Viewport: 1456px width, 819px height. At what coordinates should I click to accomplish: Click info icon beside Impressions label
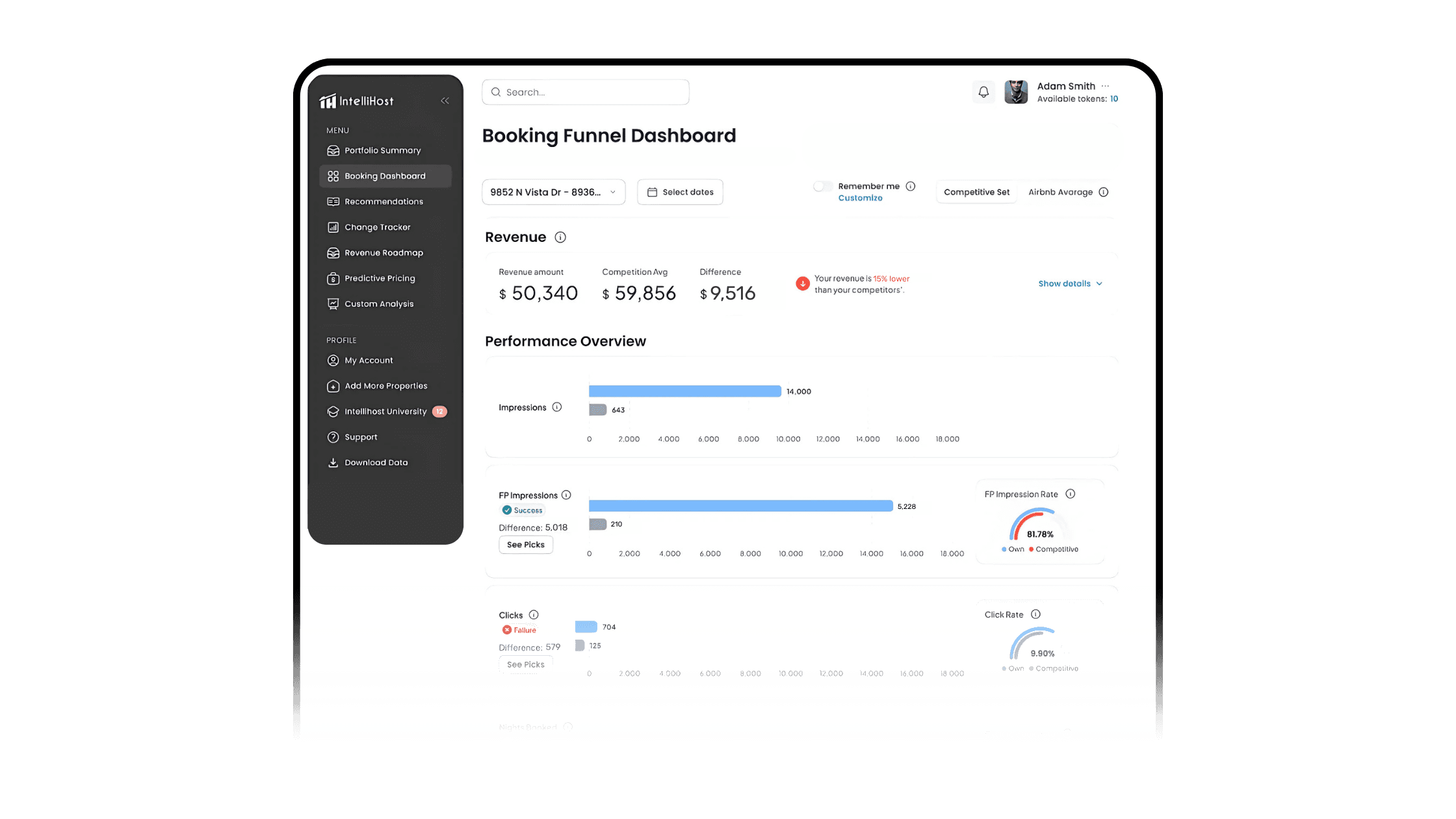pyautogui.click(x=557, y=408)
